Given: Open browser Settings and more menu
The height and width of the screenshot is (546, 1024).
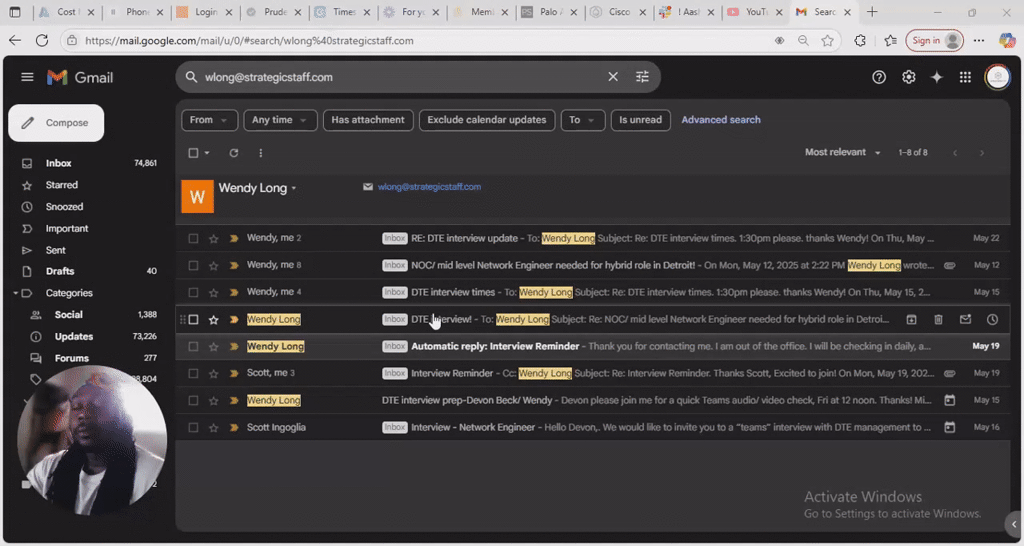Looking at the screenshot, I should pos(978,40).
